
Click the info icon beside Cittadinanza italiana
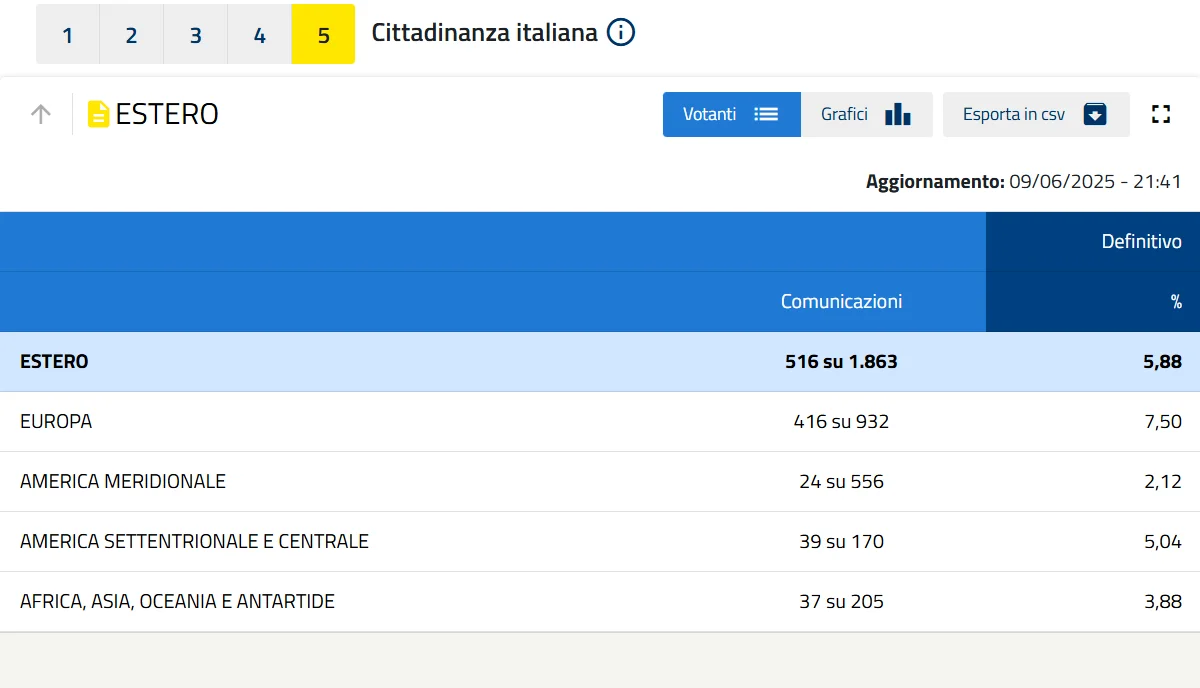point(621,33)
